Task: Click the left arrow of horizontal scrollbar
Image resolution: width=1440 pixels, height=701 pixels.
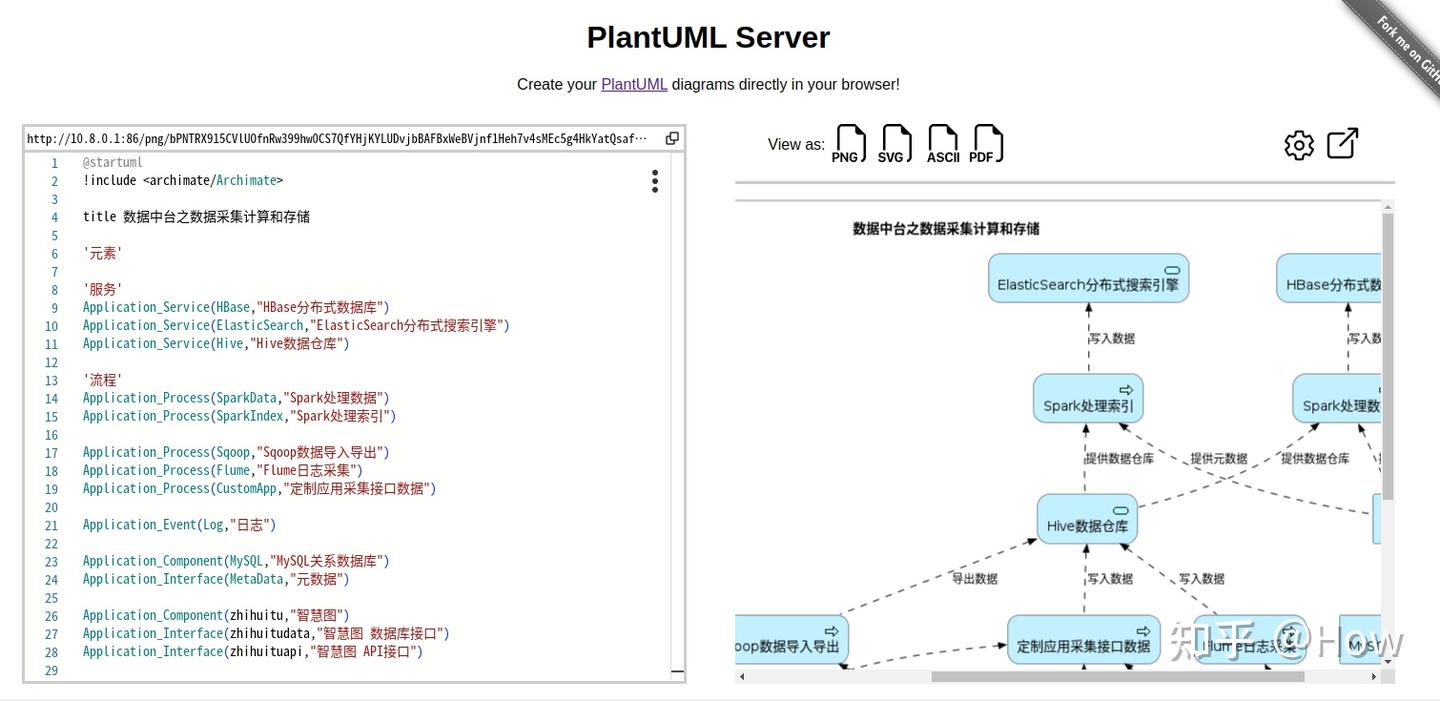Action: coord(742,677)
